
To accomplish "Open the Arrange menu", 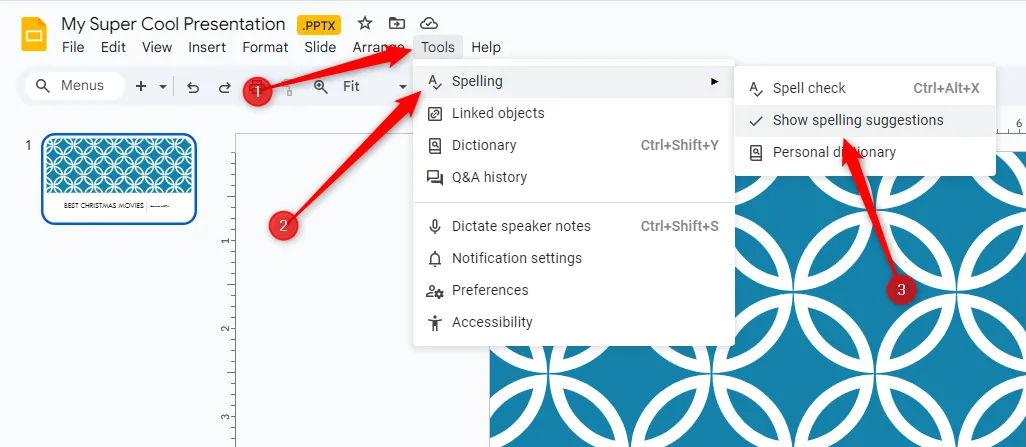I will 378,47.
